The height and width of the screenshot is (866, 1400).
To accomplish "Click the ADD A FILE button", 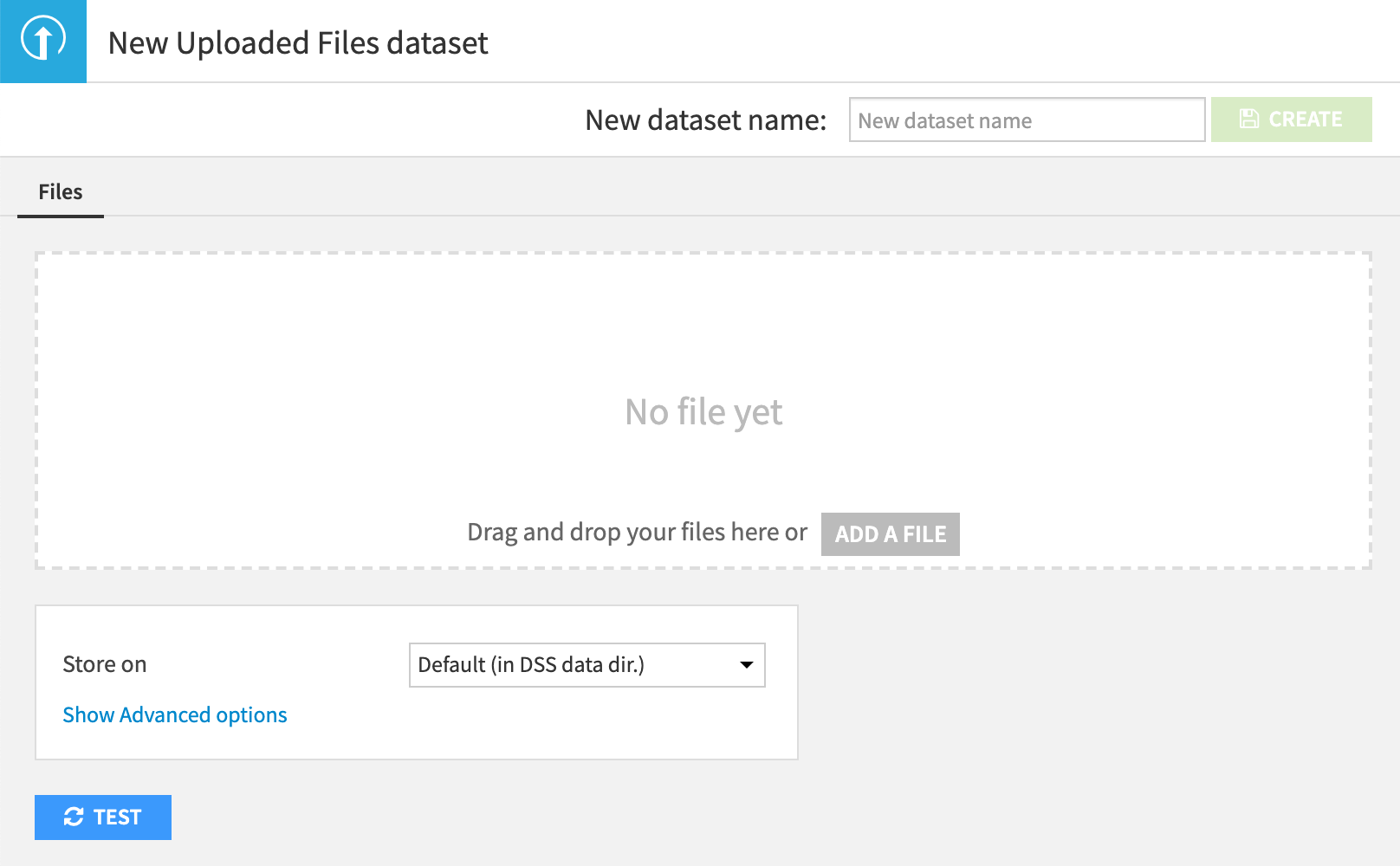I will tap(890, 534).
